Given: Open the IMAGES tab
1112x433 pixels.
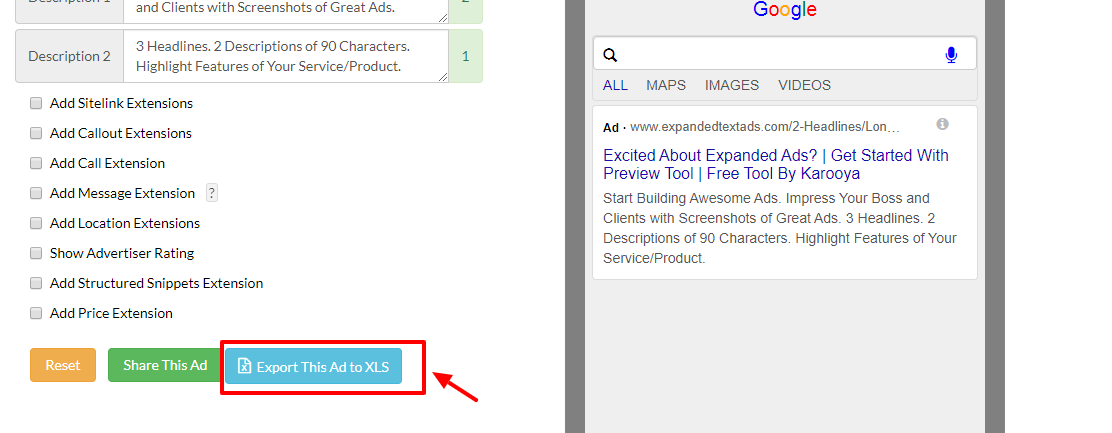Looking at the screenshot, I should (732, 85).
